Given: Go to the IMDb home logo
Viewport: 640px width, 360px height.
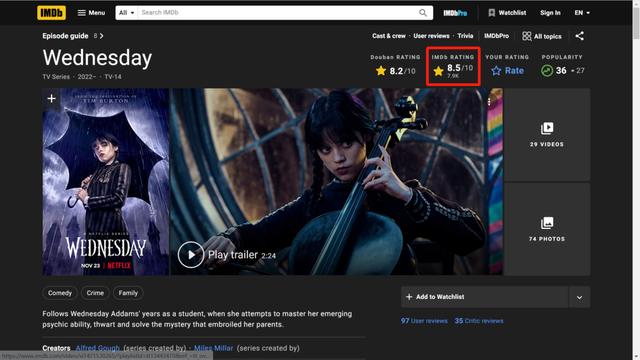Looking at the screenshot, I should 51,13.
